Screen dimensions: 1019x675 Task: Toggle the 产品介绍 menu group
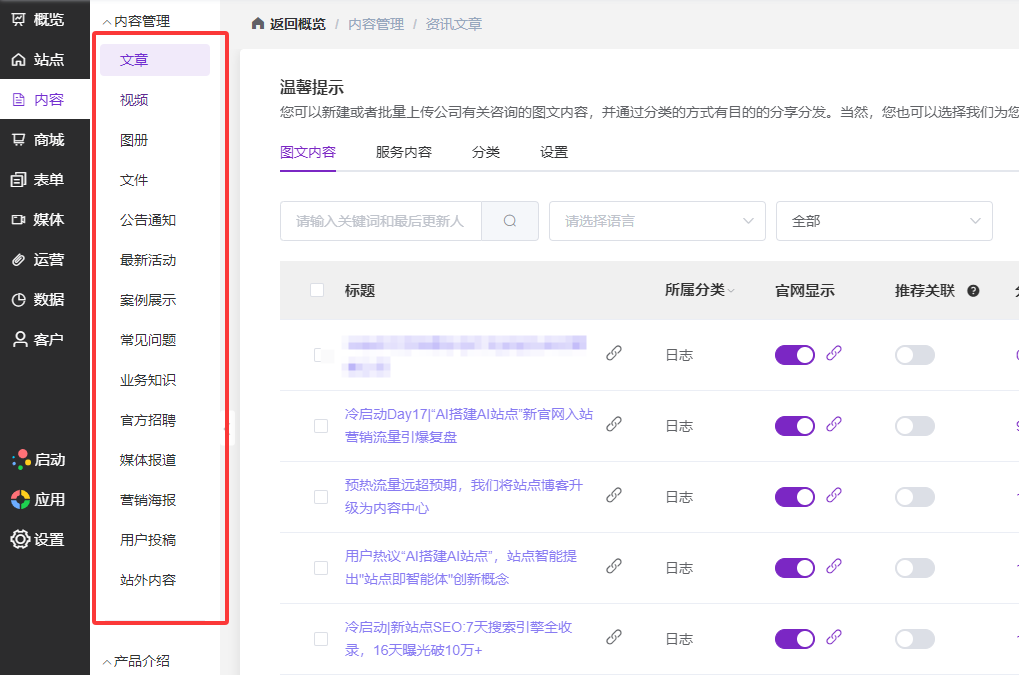136,661
